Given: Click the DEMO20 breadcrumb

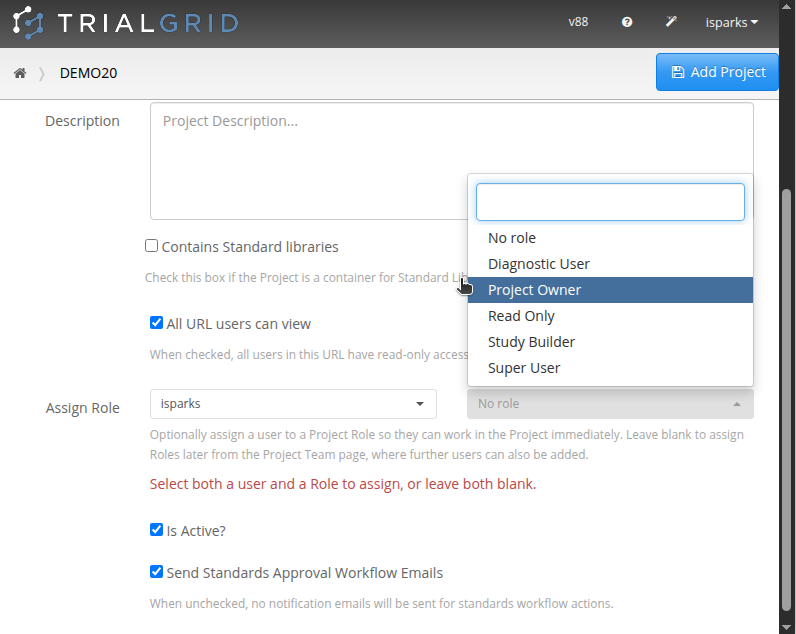Looking at the screenshot, I should click(88, 73).
